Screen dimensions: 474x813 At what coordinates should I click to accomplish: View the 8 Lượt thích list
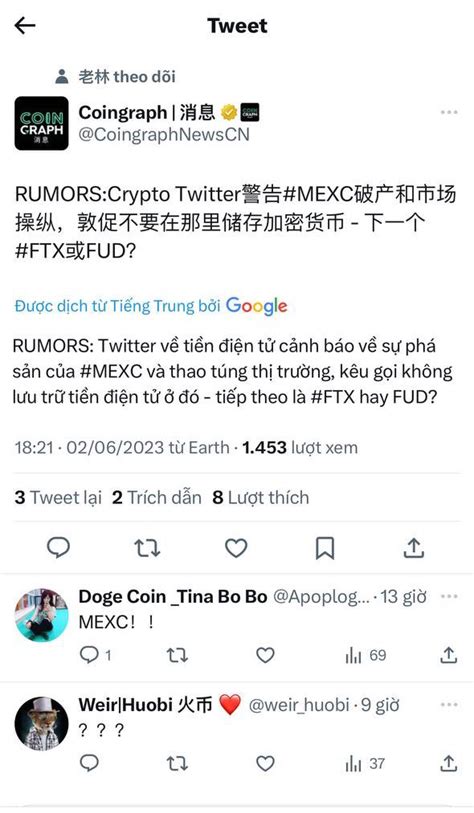point(261,498)
